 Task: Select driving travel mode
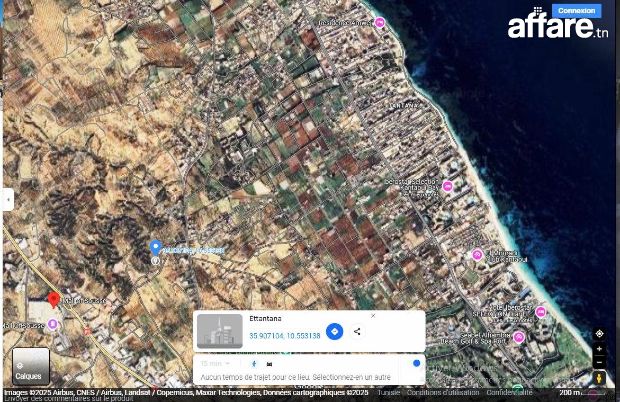pyautogui.click(x=270, y=364)
